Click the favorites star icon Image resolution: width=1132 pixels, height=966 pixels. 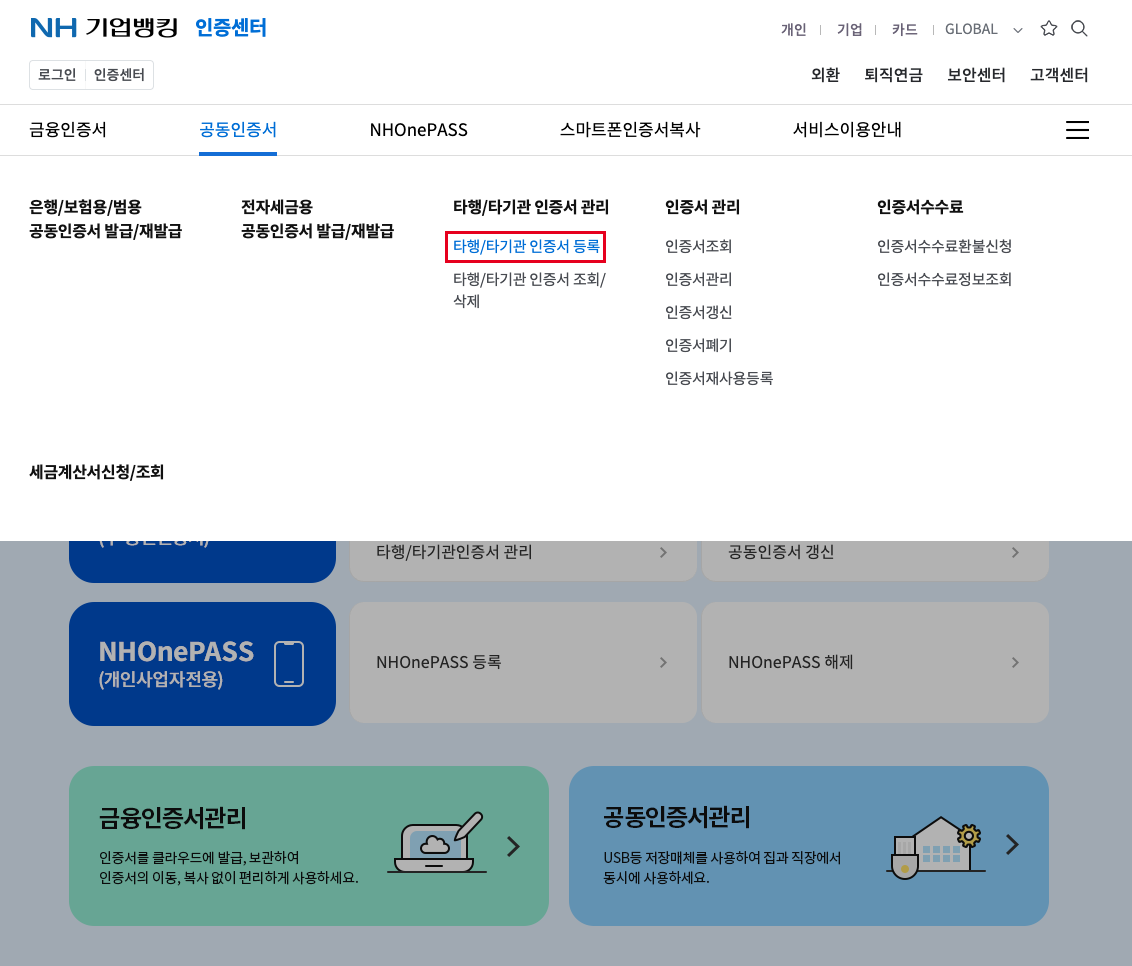pos(1049,28)
